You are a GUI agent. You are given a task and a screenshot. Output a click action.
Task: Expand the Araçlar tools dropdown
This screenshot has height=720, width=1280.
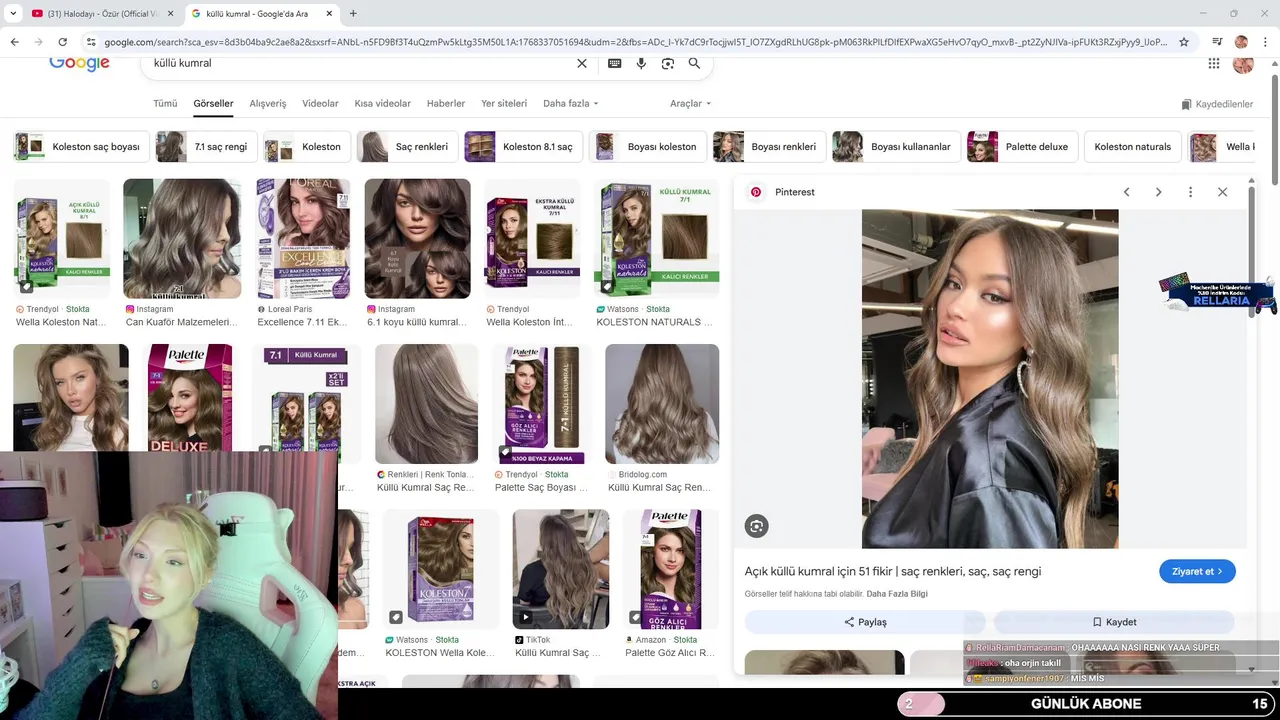tap(690, 104)
